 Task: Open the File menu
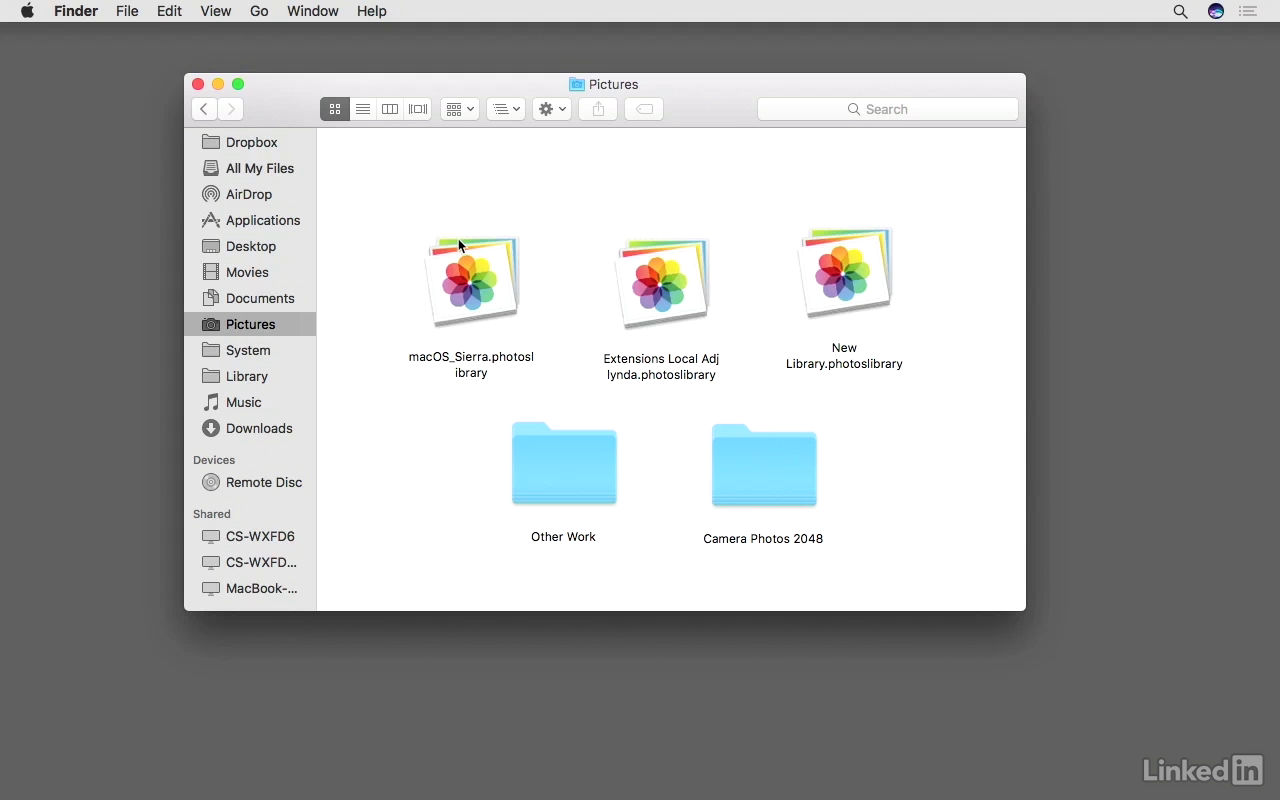[127, 11]
